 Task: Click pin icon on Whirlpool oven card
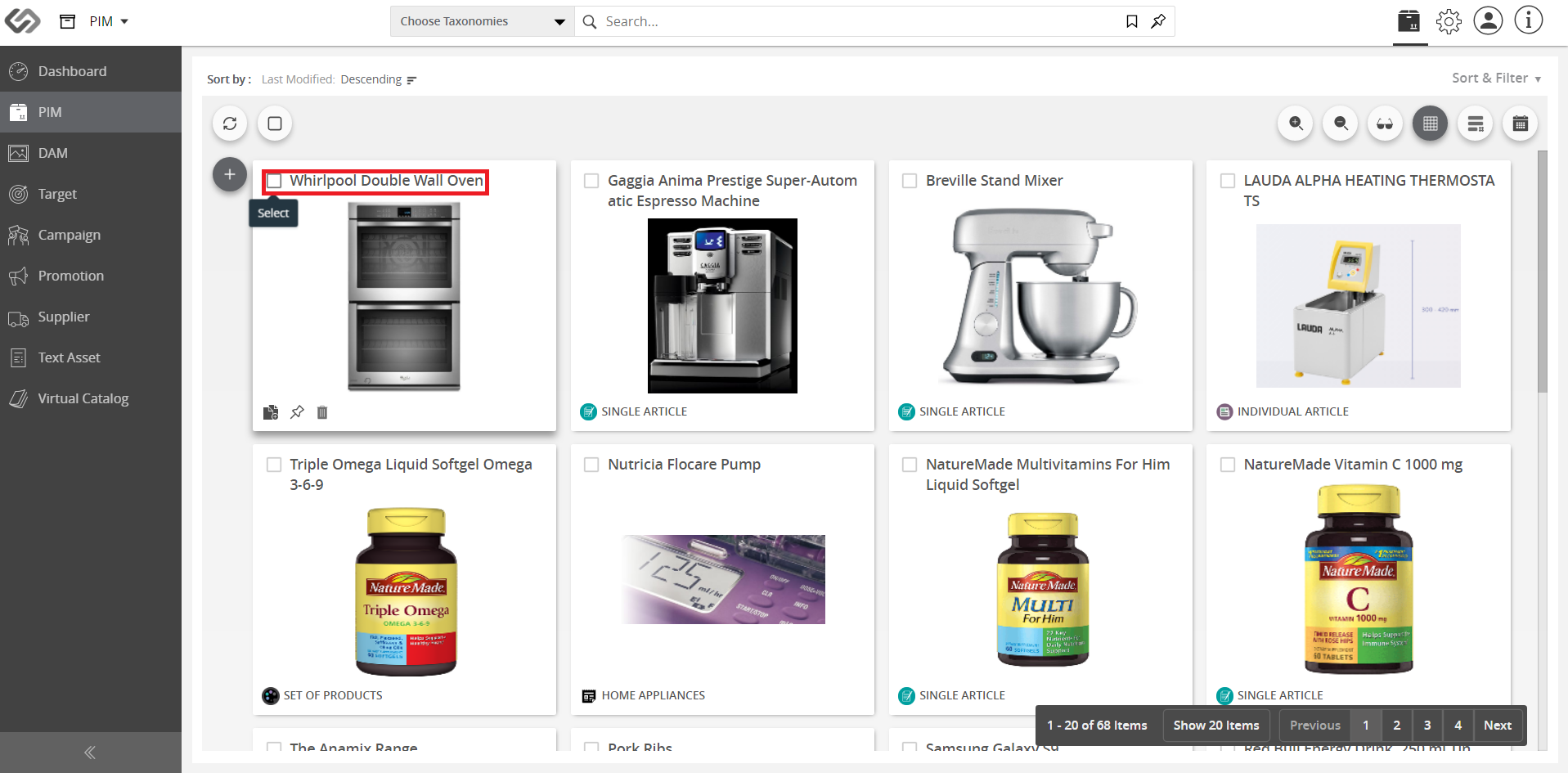[297, 412]
